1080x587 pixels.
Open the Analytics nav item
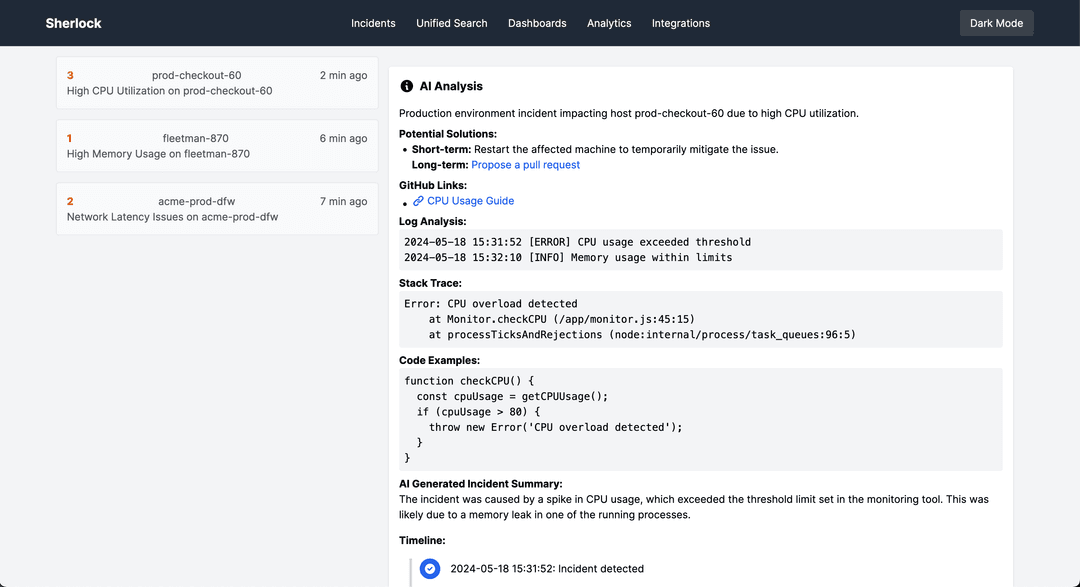point(609,23)
